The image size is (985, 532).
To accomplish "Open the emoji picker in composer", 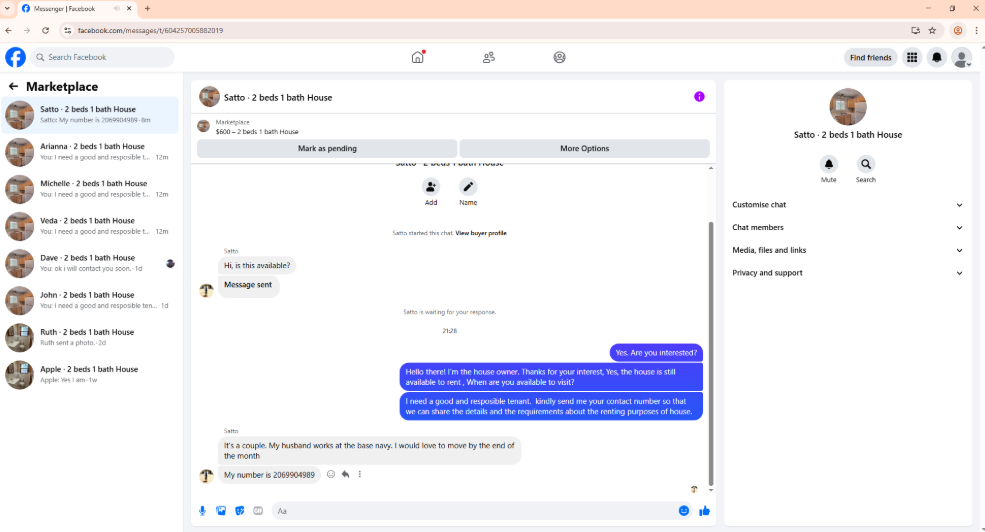I will click(684, 511).
